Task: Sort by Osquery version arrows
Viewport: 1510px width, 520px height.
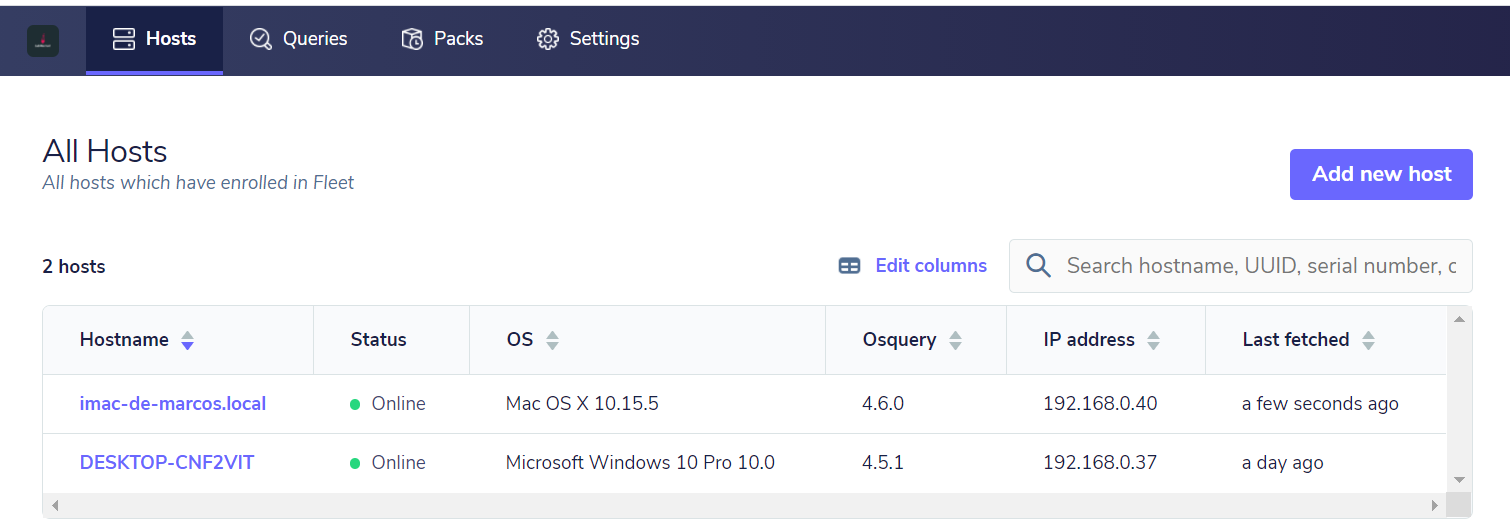Action: click(955, 341)
